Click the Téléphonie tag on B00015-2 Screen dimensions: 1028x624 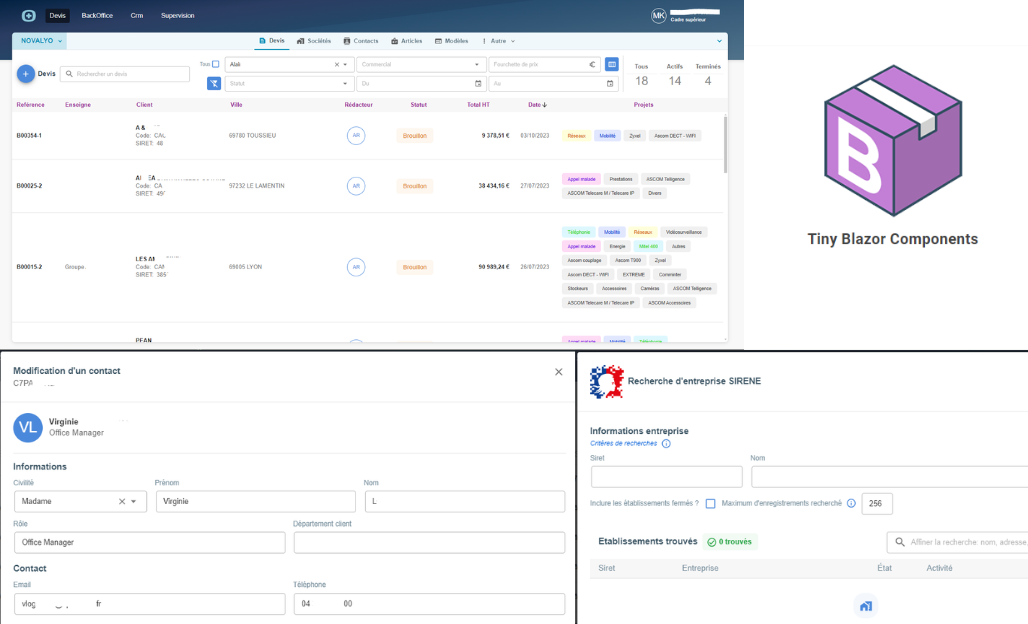579,232
